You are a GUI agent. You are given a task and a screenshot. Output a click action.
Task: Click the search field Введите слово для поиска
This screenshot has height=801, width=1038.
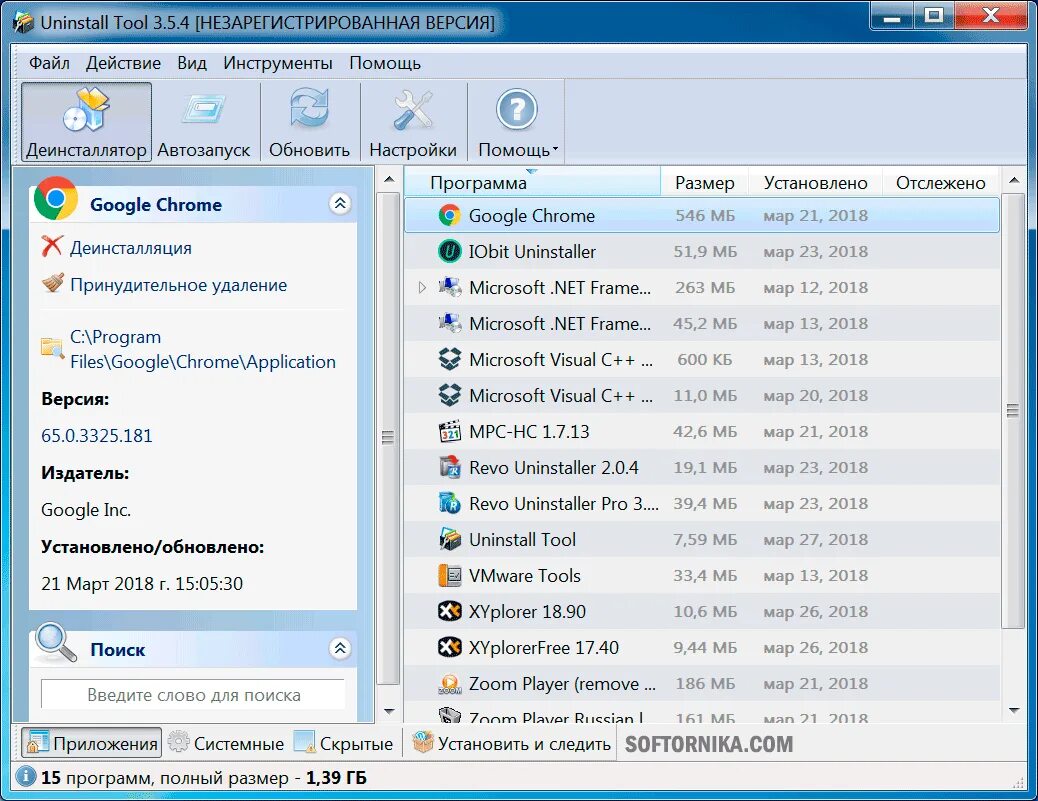(x=193, y=694)
